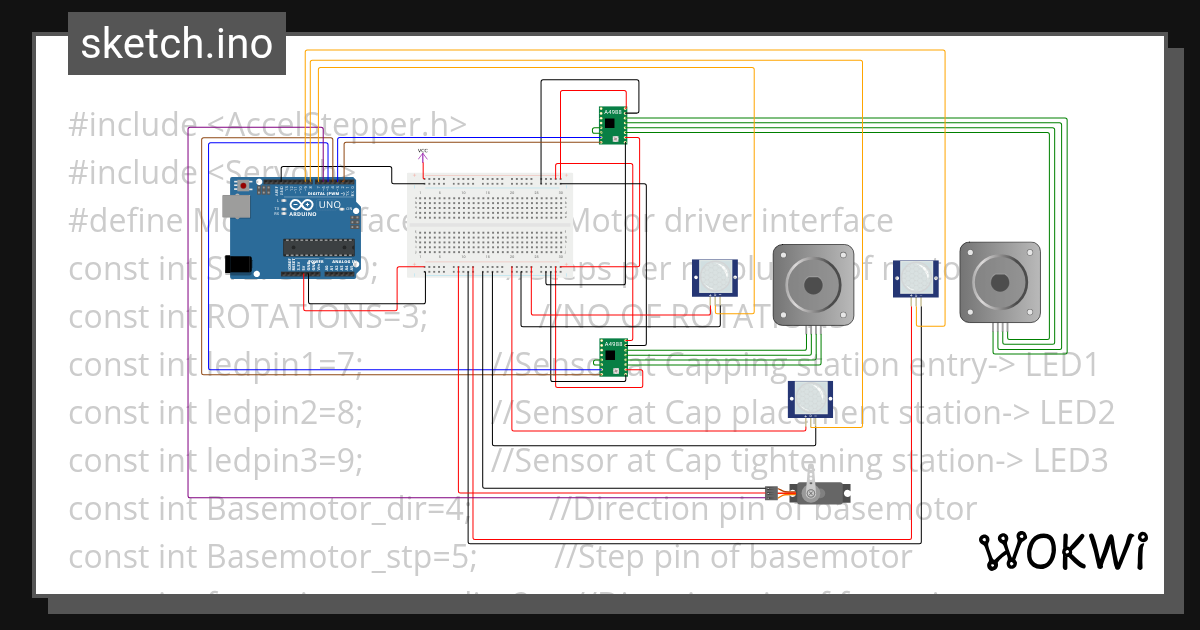
Task: Select the rightmost NEMA stepper motor
Action: coord(1000,283)
